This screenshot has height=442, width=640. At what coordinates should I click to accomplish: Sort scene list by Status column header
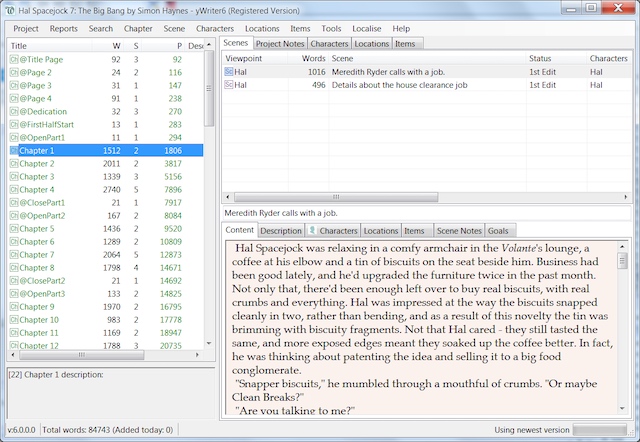tap(556, 58)
